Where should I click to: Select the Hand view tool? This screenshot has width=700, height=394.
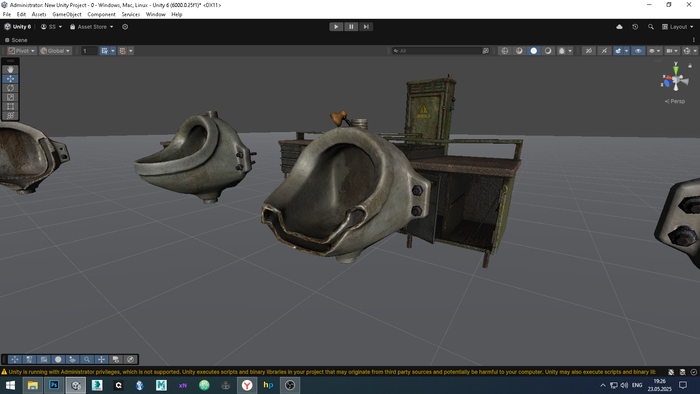click(10, 70)
